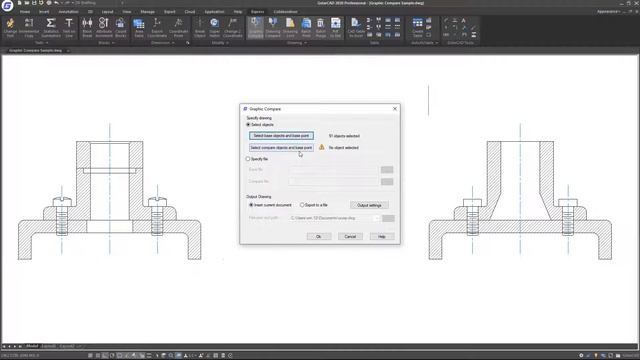This screenshot has width=640, height=360.
Task: Switch to the Home ribbon tab
Action: (24, 12)
